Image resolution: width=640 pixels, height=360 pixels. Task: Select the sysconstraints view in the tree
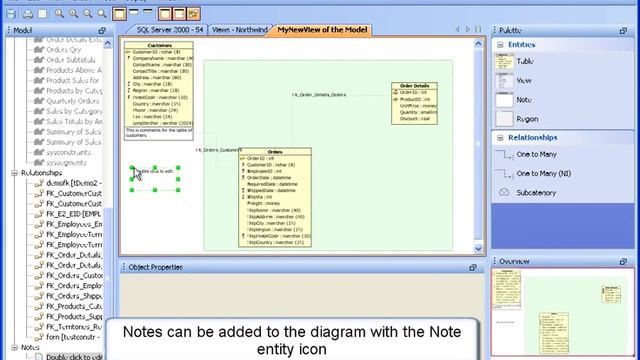click(68, 152)
